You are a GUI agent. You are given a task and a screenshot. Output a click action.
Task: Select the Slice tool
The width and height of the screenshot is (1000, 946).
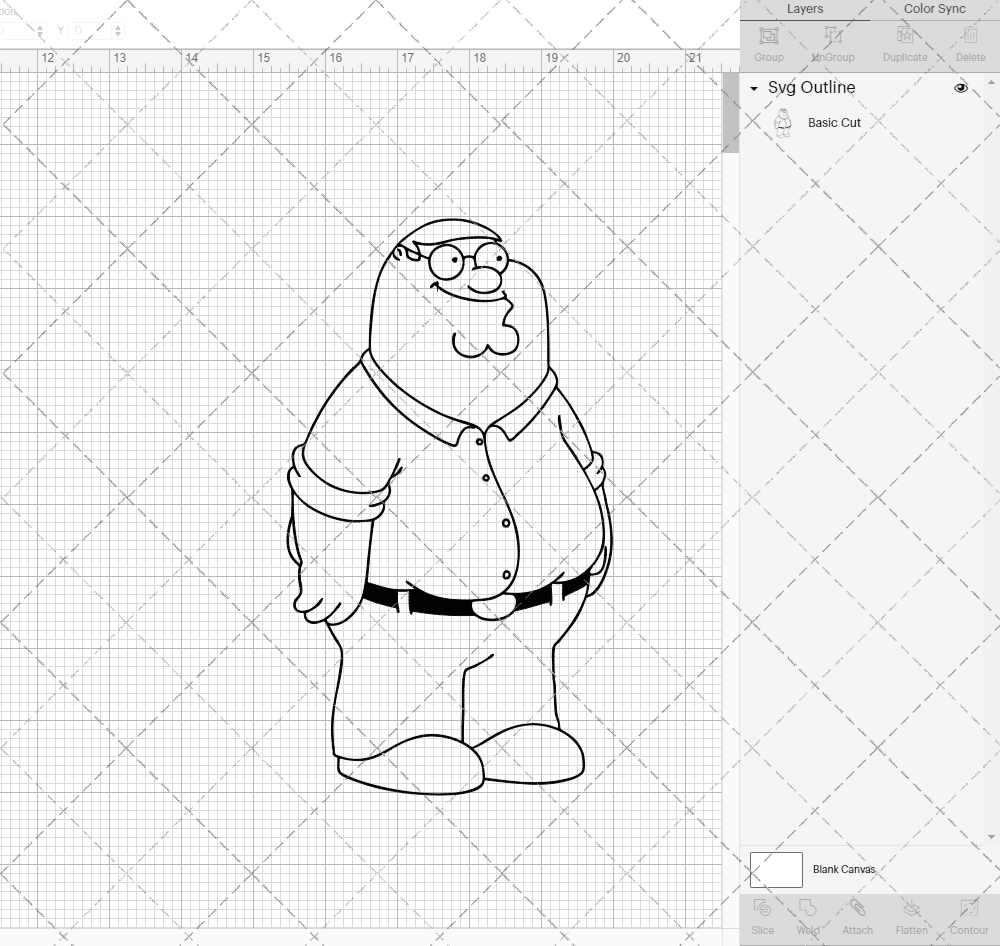[763, 915]
